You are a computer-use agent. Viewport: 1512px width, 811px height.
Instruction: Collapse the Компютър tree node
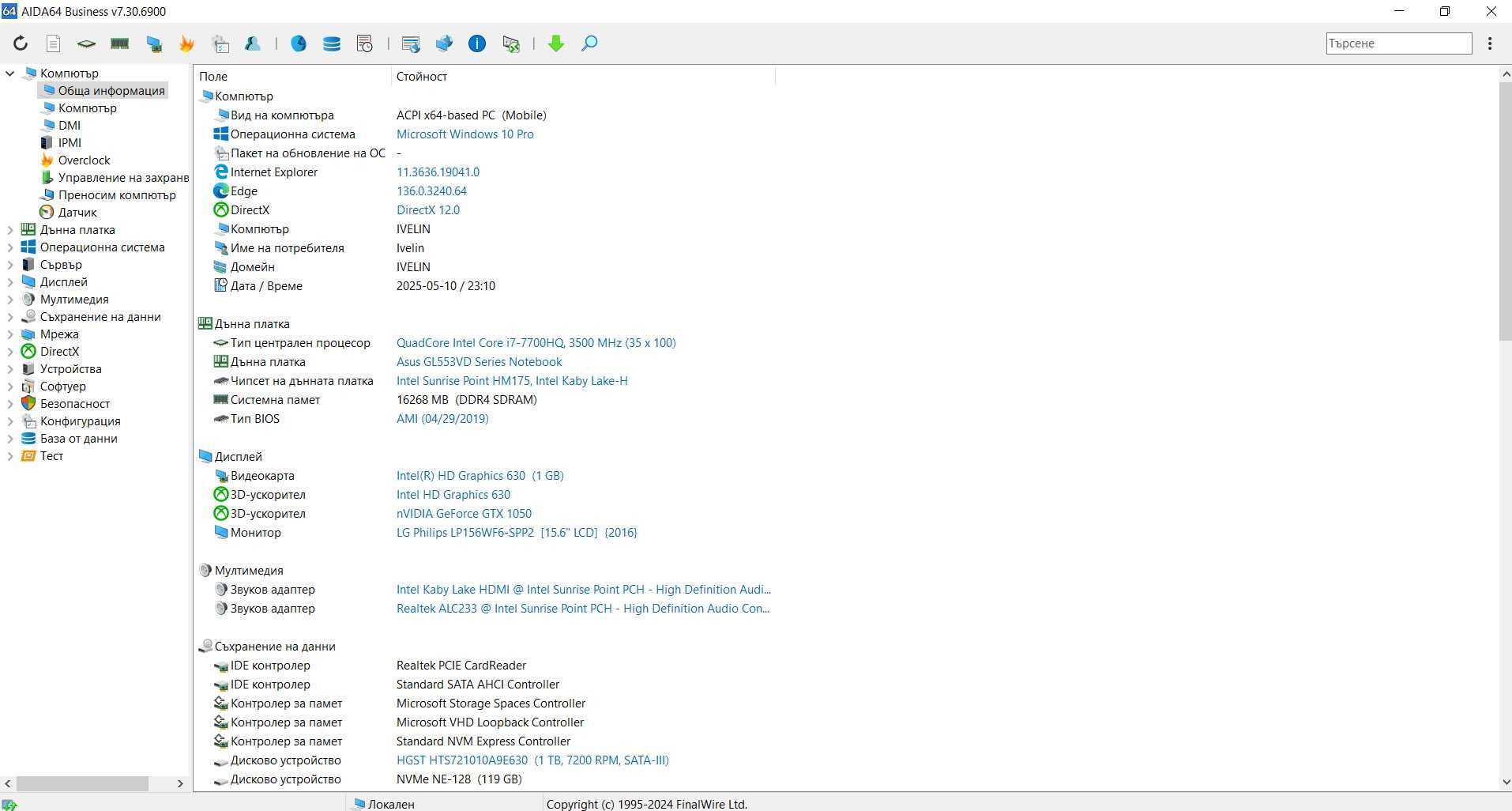(x=10, y=74)
